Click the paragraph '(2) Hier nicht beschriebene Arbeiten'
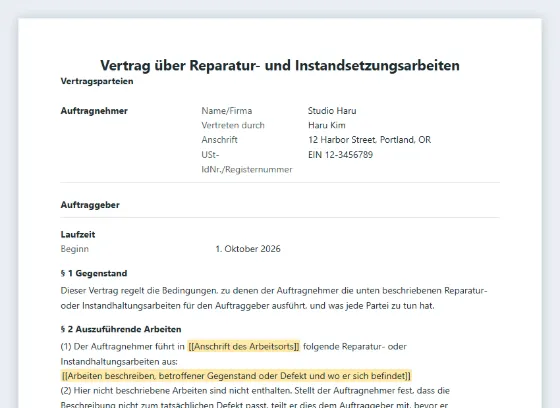 [255, 398]
